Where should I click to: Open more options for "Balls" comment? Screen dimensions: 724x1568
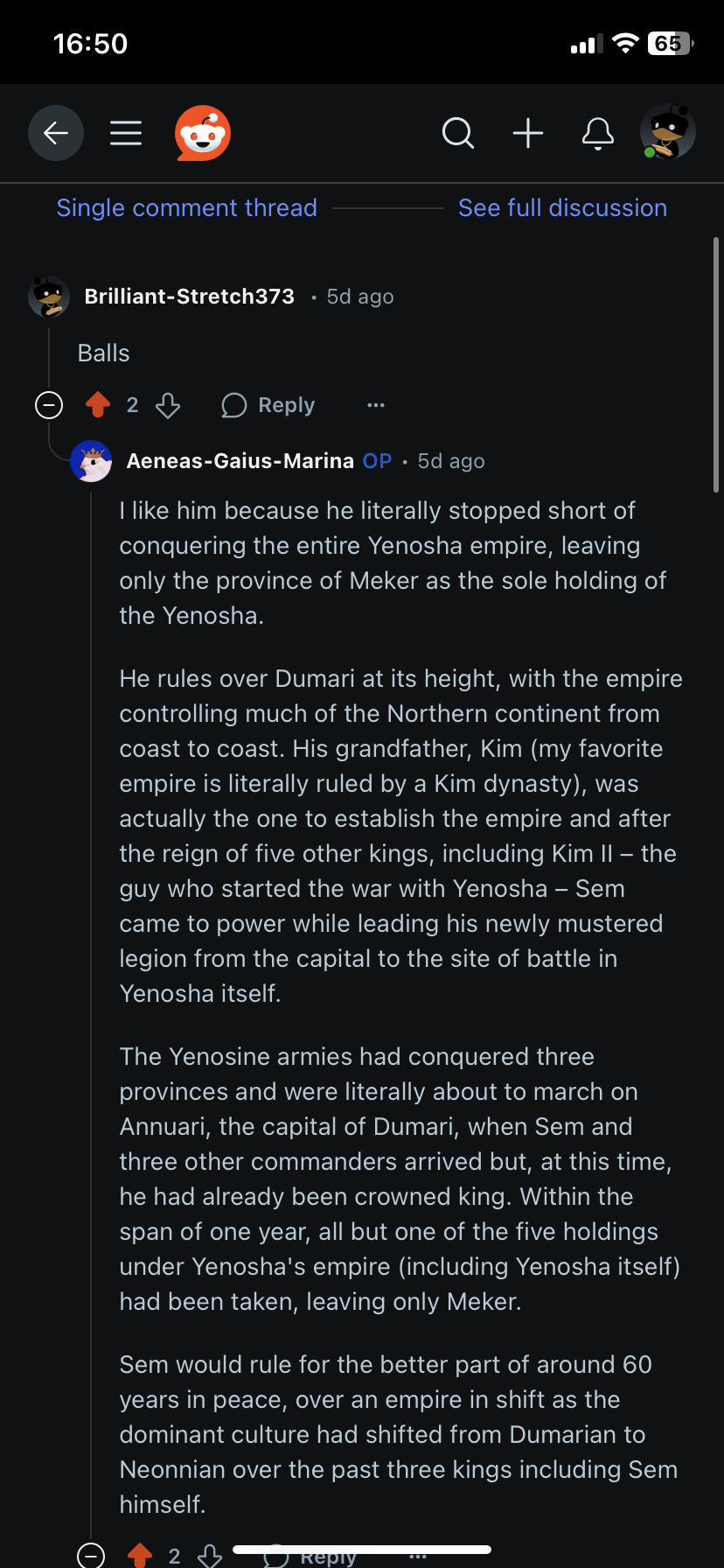point(376,405)
